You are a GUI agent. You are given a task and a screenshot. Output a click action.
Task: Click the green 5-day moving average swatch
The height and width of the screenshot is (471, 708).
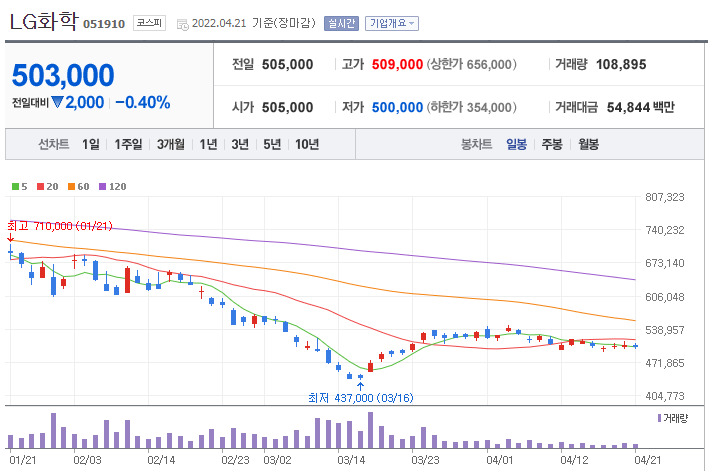coord(15,187)
